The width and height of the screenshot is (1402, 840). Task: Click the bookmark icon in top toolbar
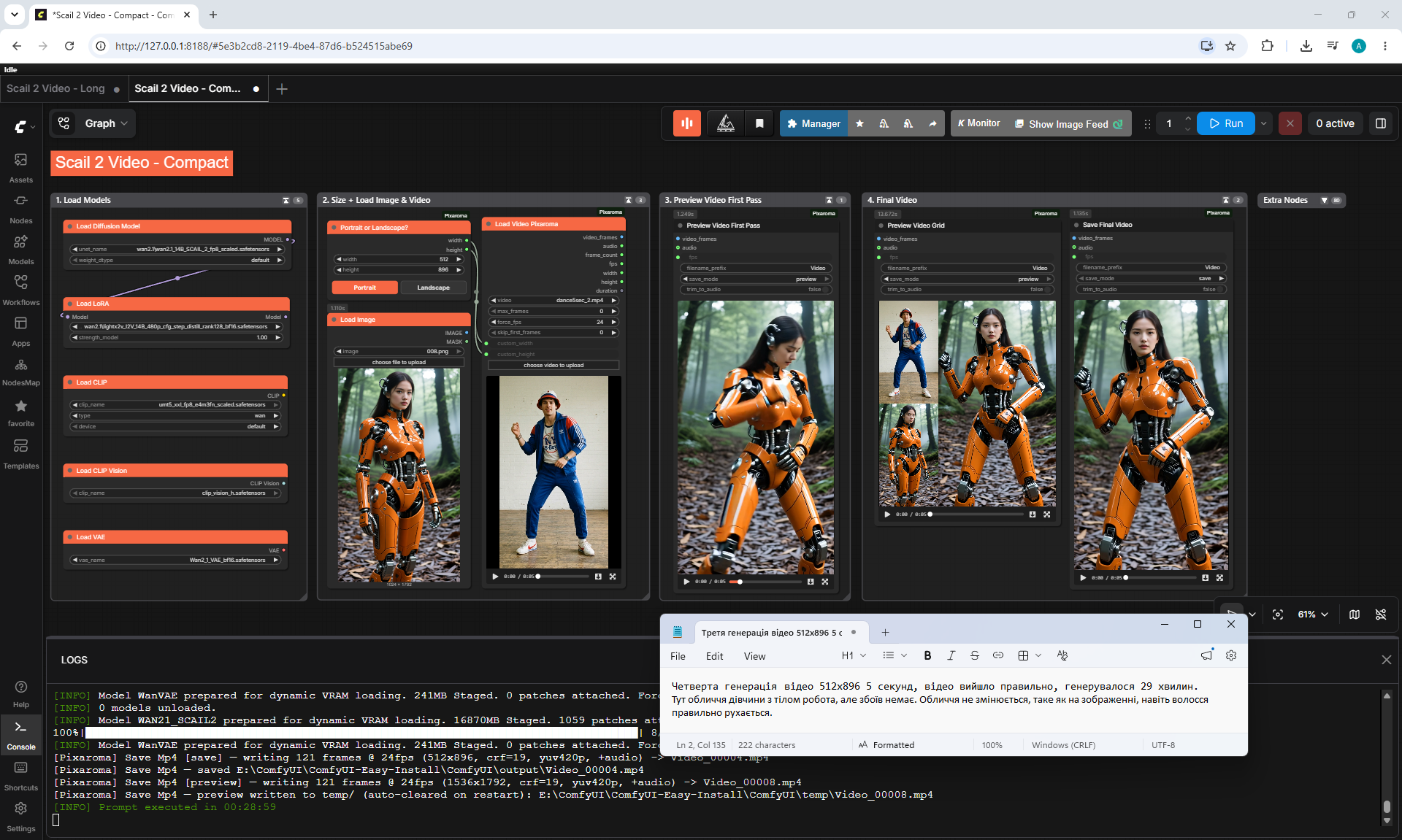[x=759, y=123]
